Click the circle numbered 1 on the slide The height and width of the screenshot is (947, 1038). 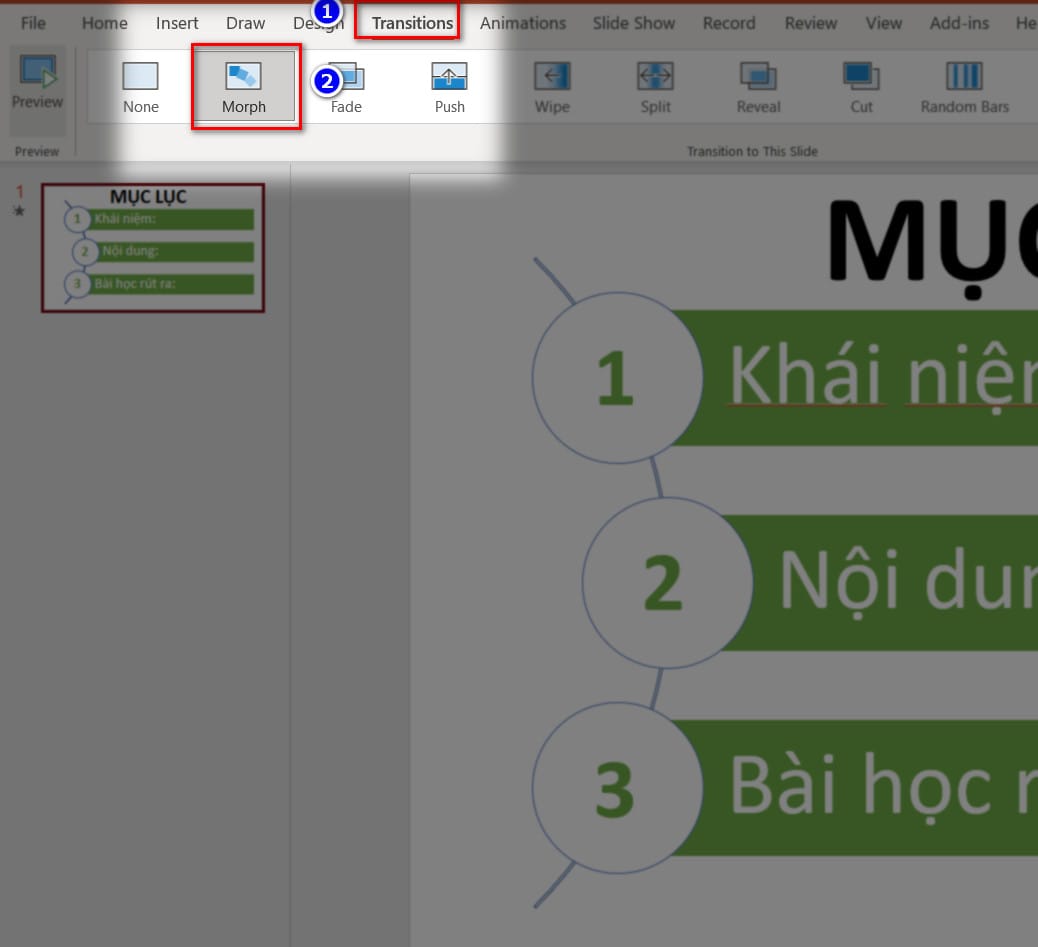617,378
